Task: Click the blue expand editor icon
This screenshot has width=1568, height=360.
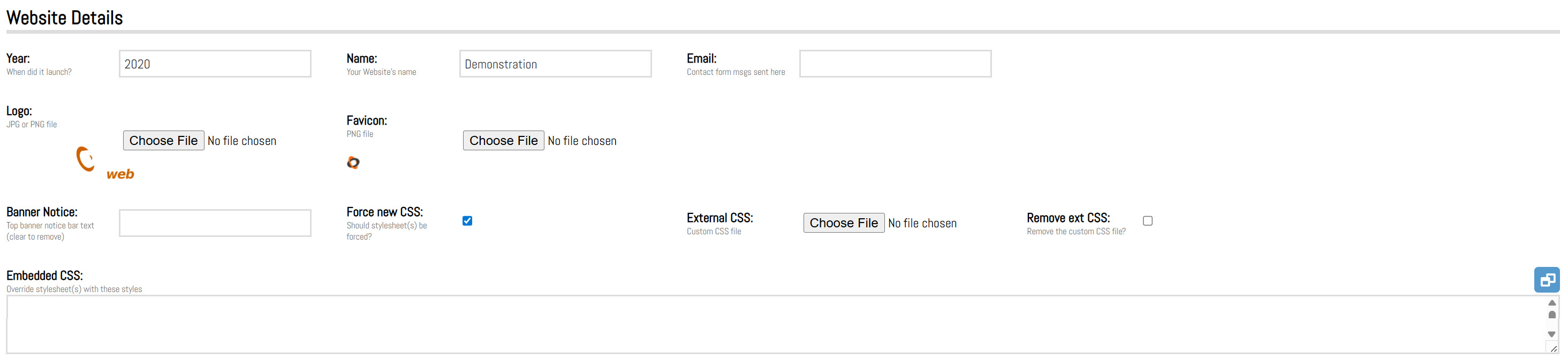Action: tap(1546, 280)
